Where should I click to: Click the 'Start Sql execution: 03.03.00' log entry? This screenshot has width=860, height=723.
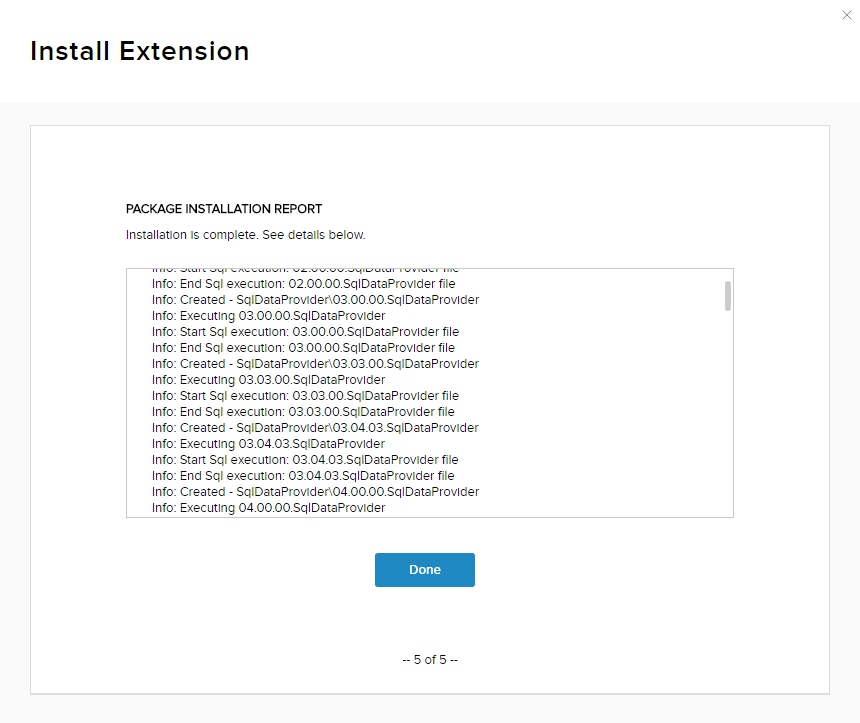pyautogui.click(x=305, y=396)
